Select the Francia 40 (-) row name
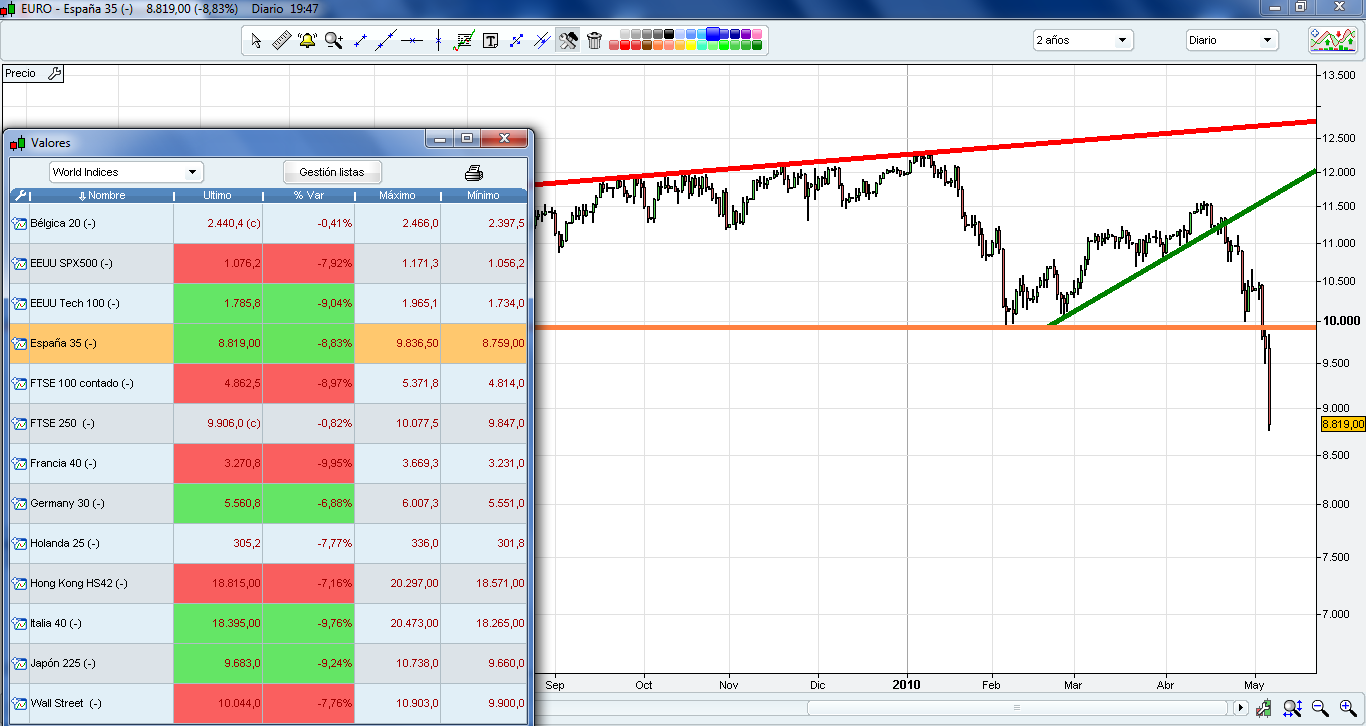1366x726 pixels. (x=63, y=463)
